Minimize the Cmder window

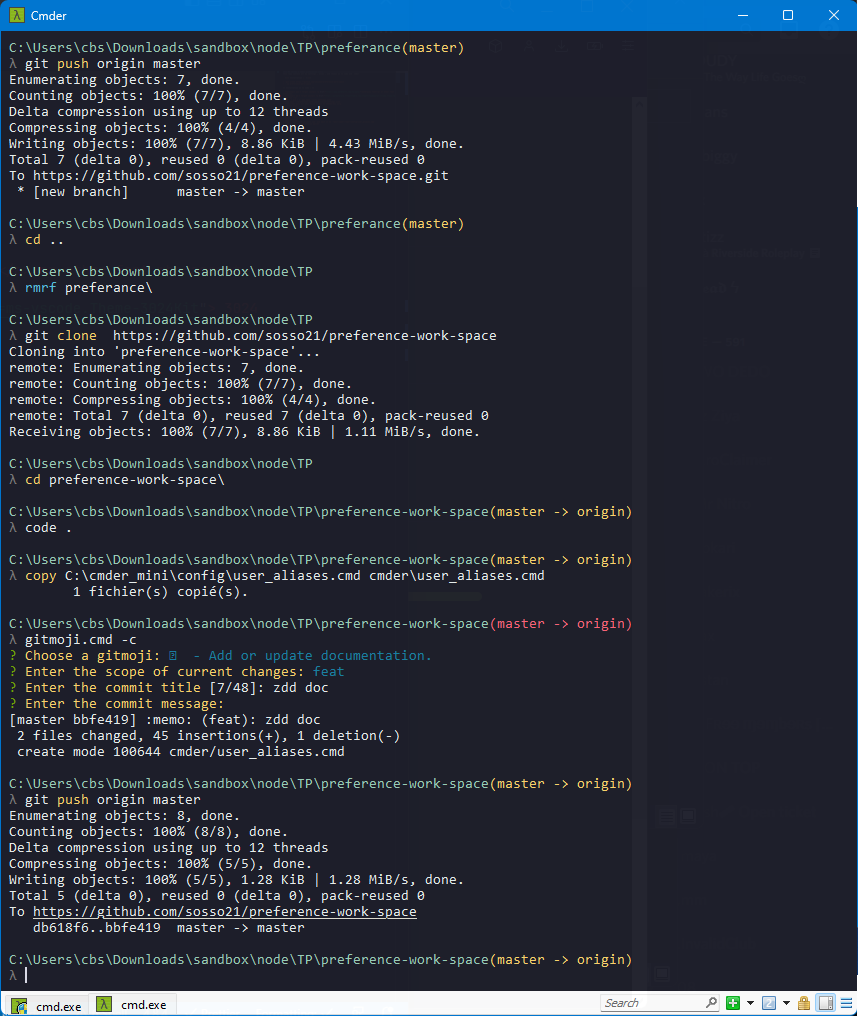click(742, 15)
